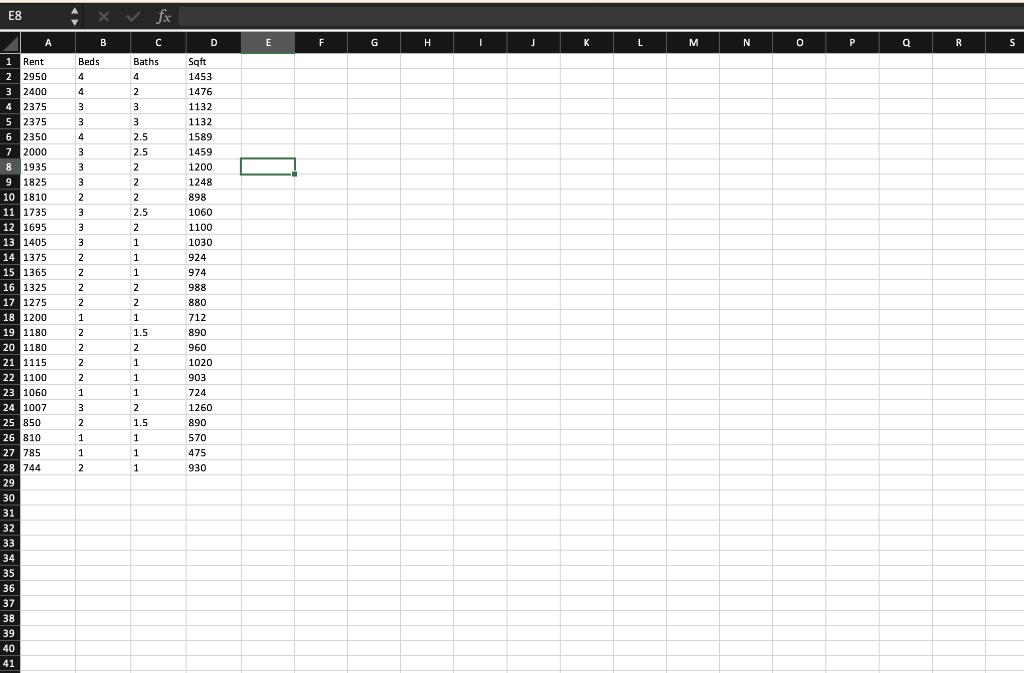Image resolution: width=1024 pixels, height=673 pixels.
Task: Open the fx insert function button
Action: tap(163, 17)
